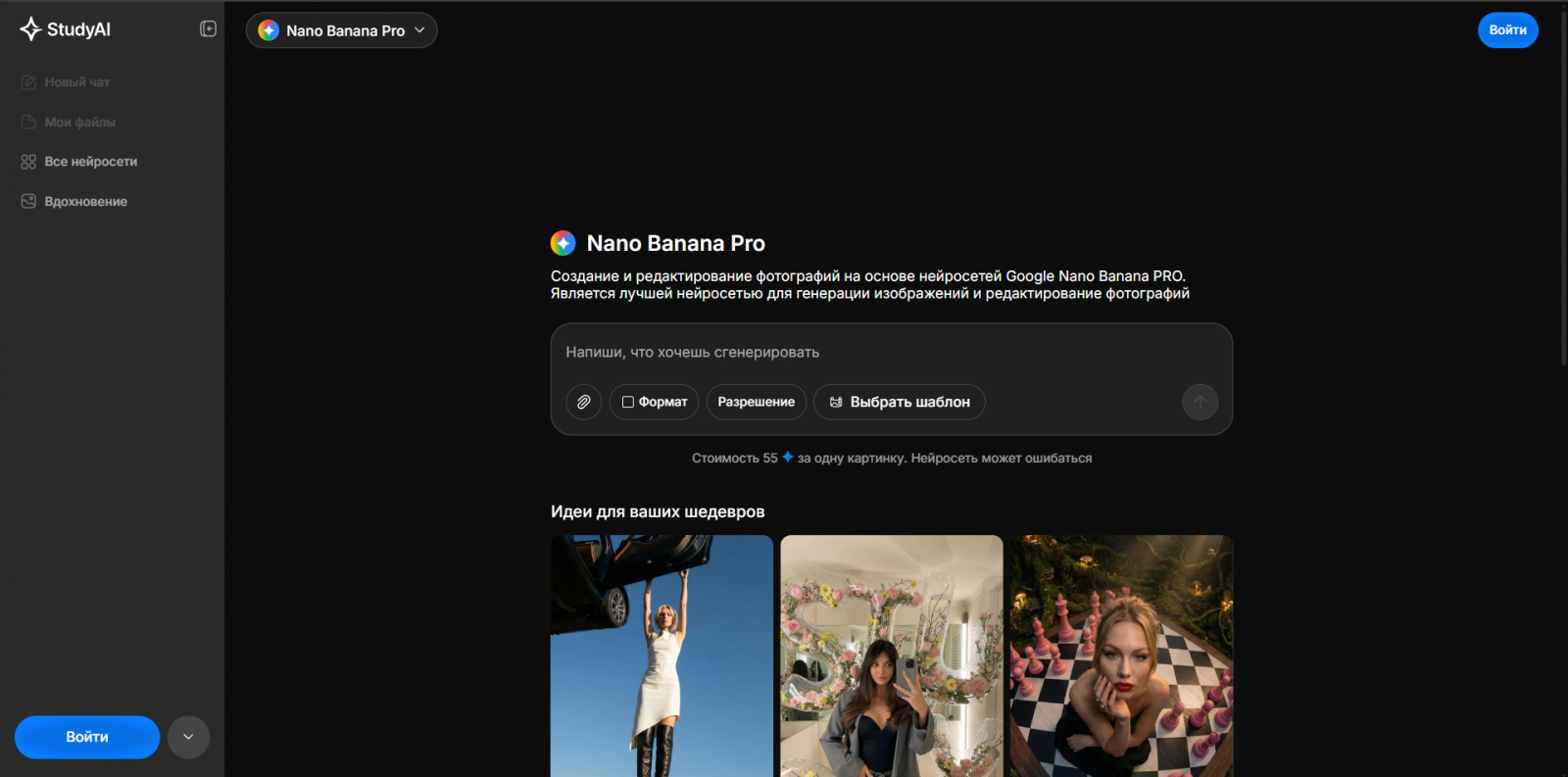Click the StudyAI logo

coord(65,29)
